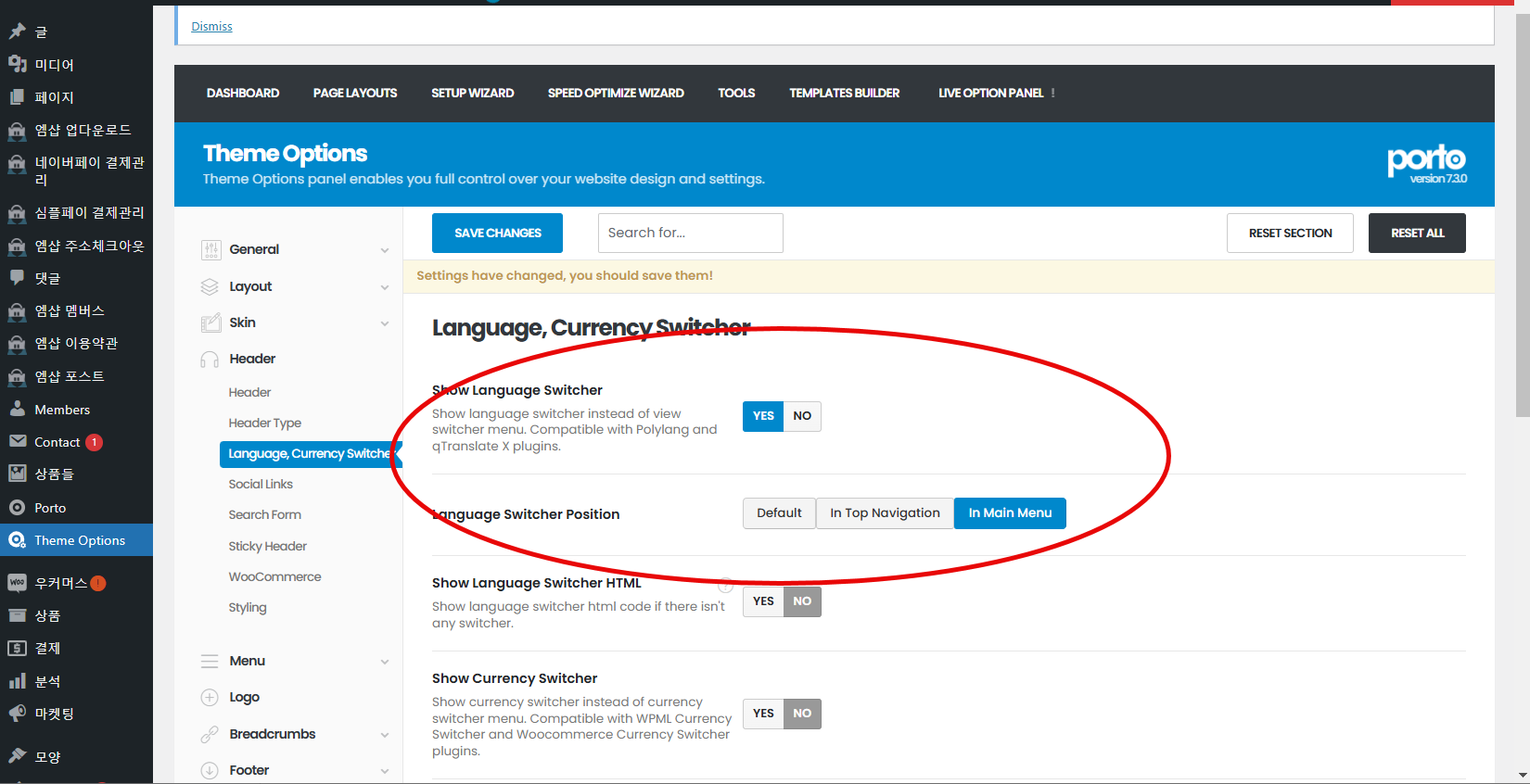Expand the Breadcrumbs section chevron
Screen dimensions: 1530x784
385,735
